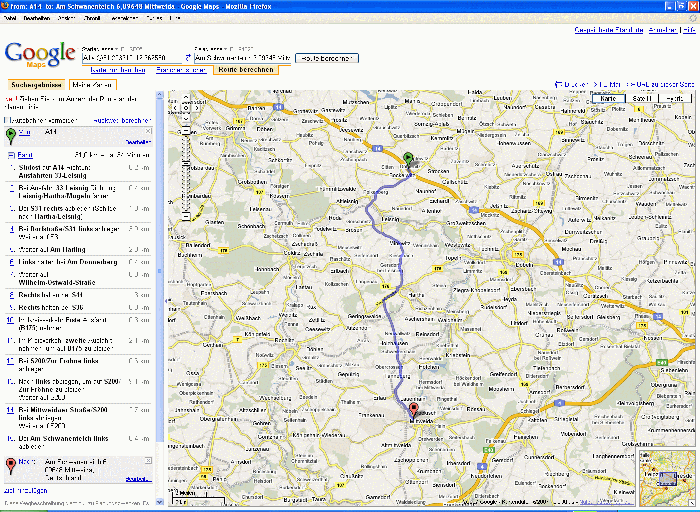Open the Hilfe menu in the menu bar

[175, 18]
